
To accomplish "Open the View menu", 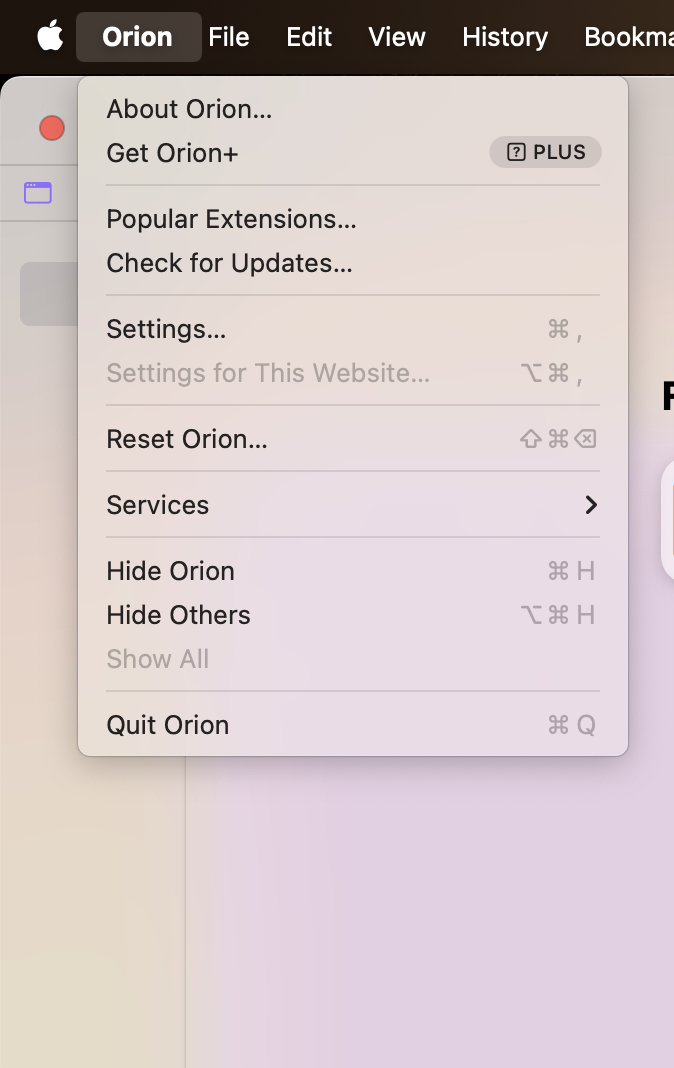I will [x=397, y=37].
